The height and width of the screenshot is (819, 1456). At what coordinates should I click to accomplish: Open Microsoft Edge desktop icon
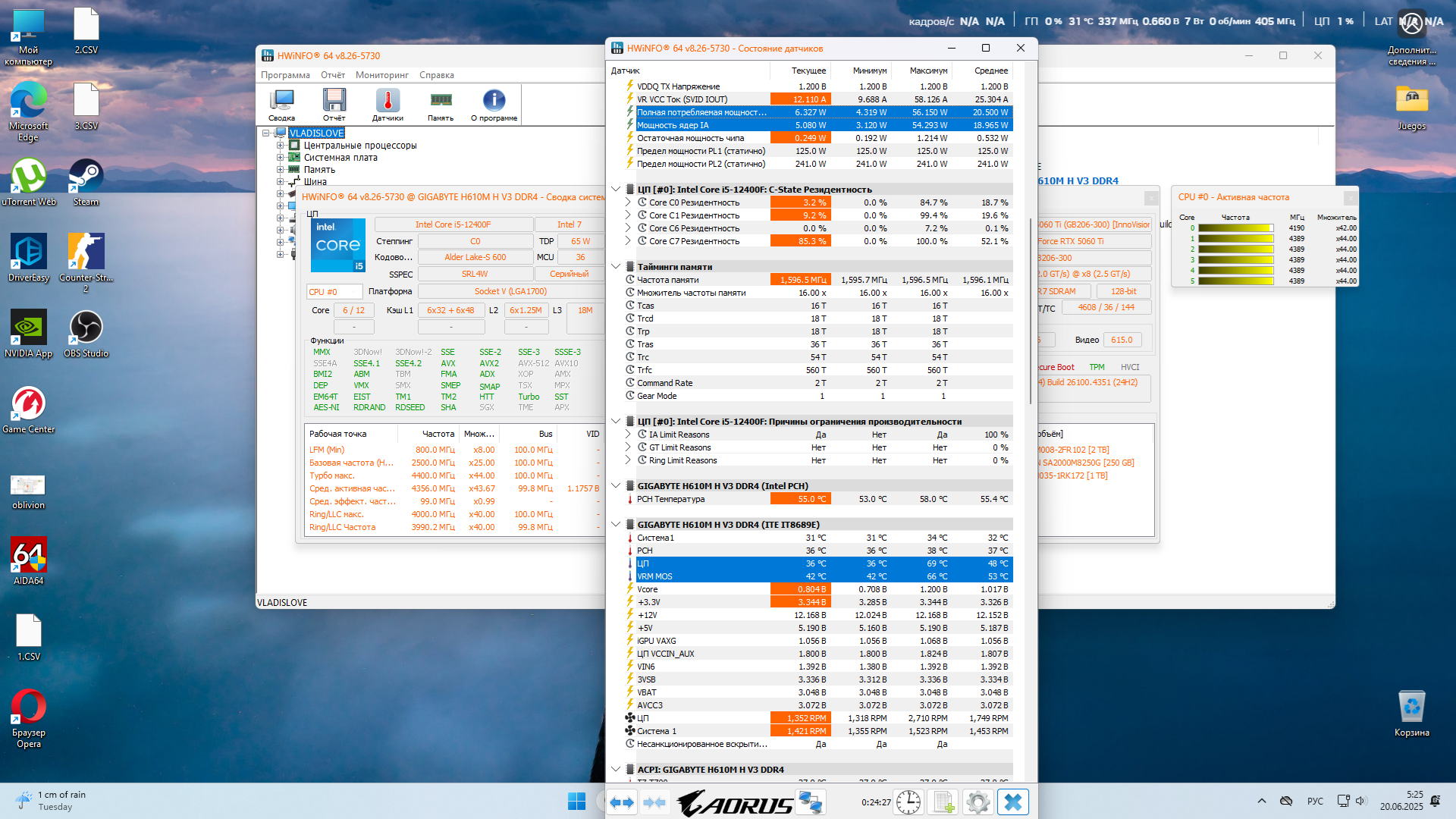pyautogui.click(x=28, y=111)
